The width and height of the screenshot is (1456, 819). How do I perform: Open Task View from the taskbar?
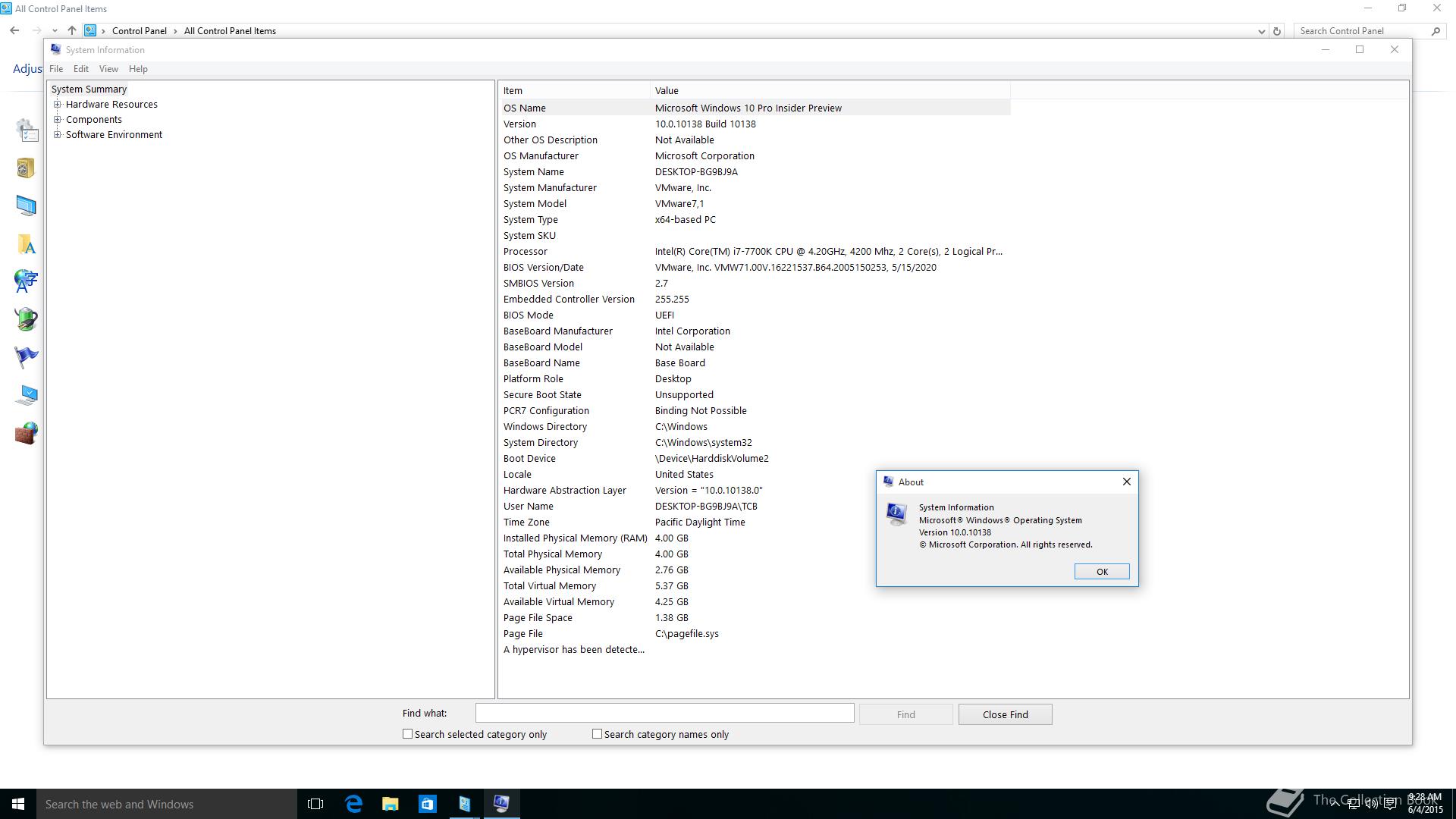pos(315,804)
